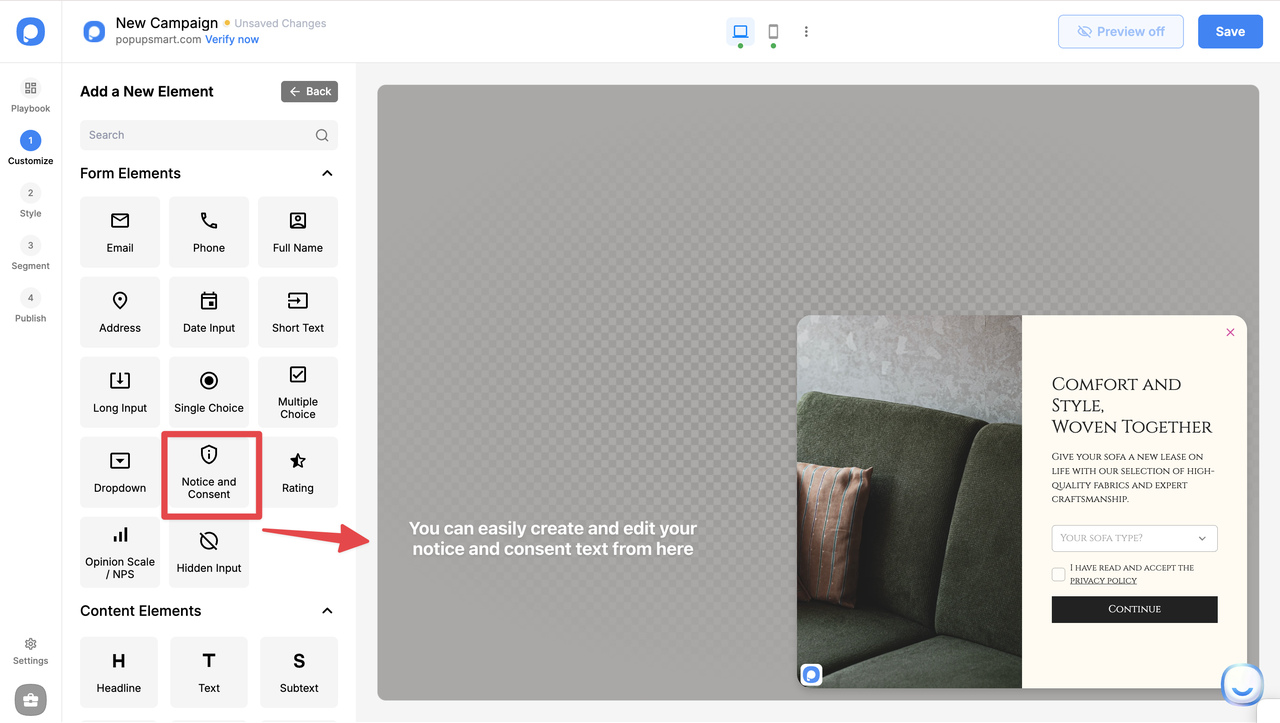Add a Phone input element
1280x723 pixels.
pyautogui.click(x=208, y=232)
